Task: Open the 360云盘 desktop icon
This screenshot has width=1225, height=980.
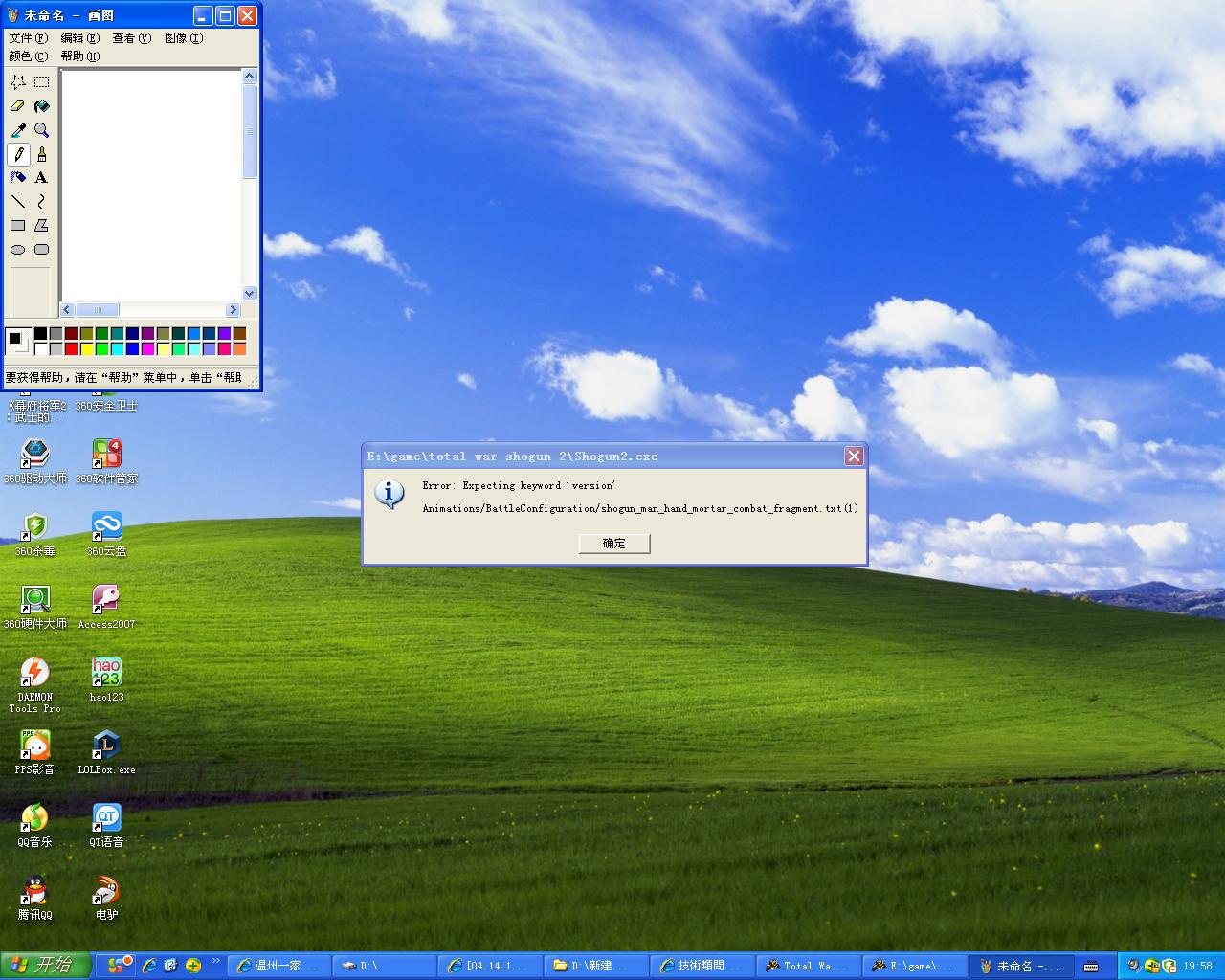Action: (x=106, y=534)
